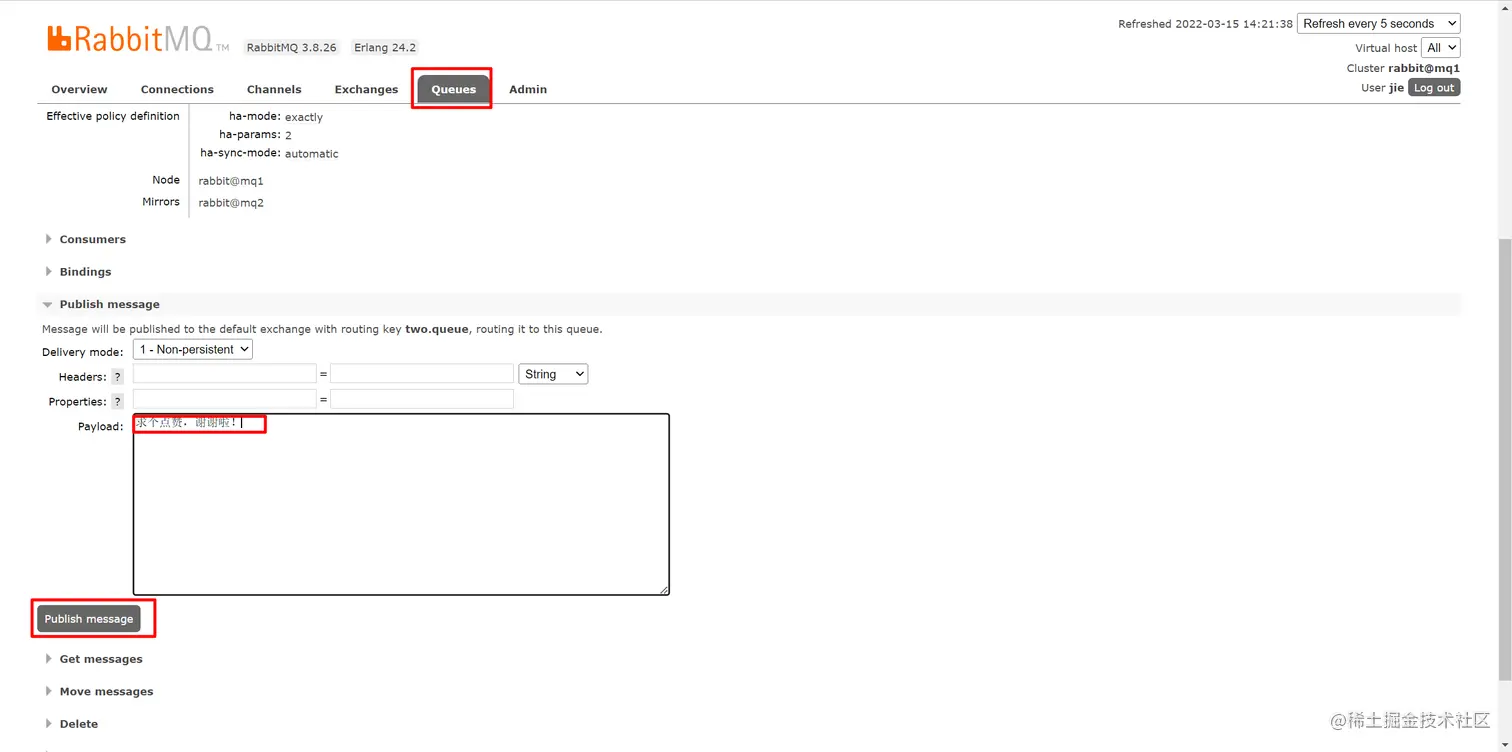Screen dimensions: 1512x752
Task: Open the Exchanges tab
Action: [x=366, y=89]
